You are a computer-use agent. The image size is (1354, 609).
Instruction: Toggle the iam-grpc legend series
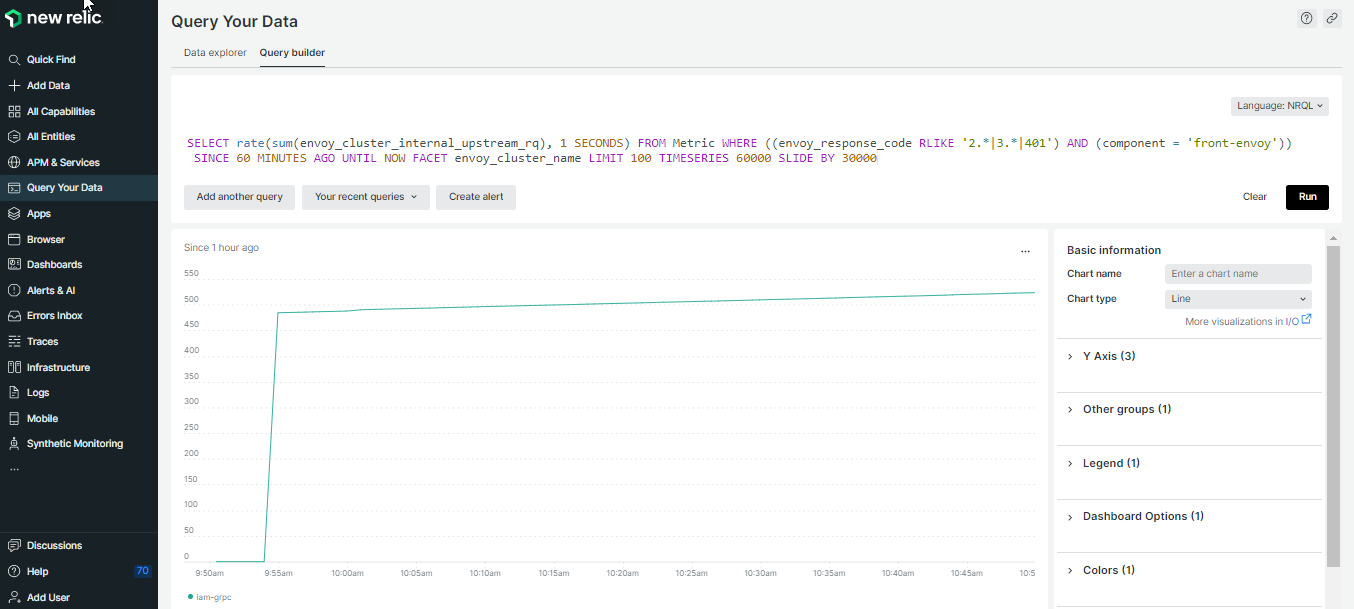tap(209, 597)
